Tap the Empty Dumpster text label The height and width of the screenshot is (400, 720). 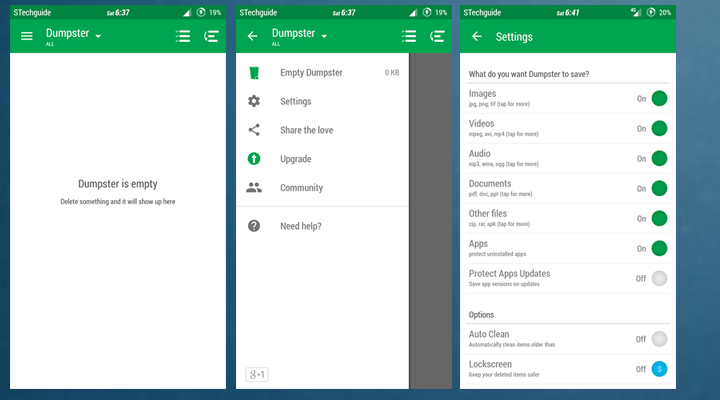pyautogui.click(x=311, y=73)
